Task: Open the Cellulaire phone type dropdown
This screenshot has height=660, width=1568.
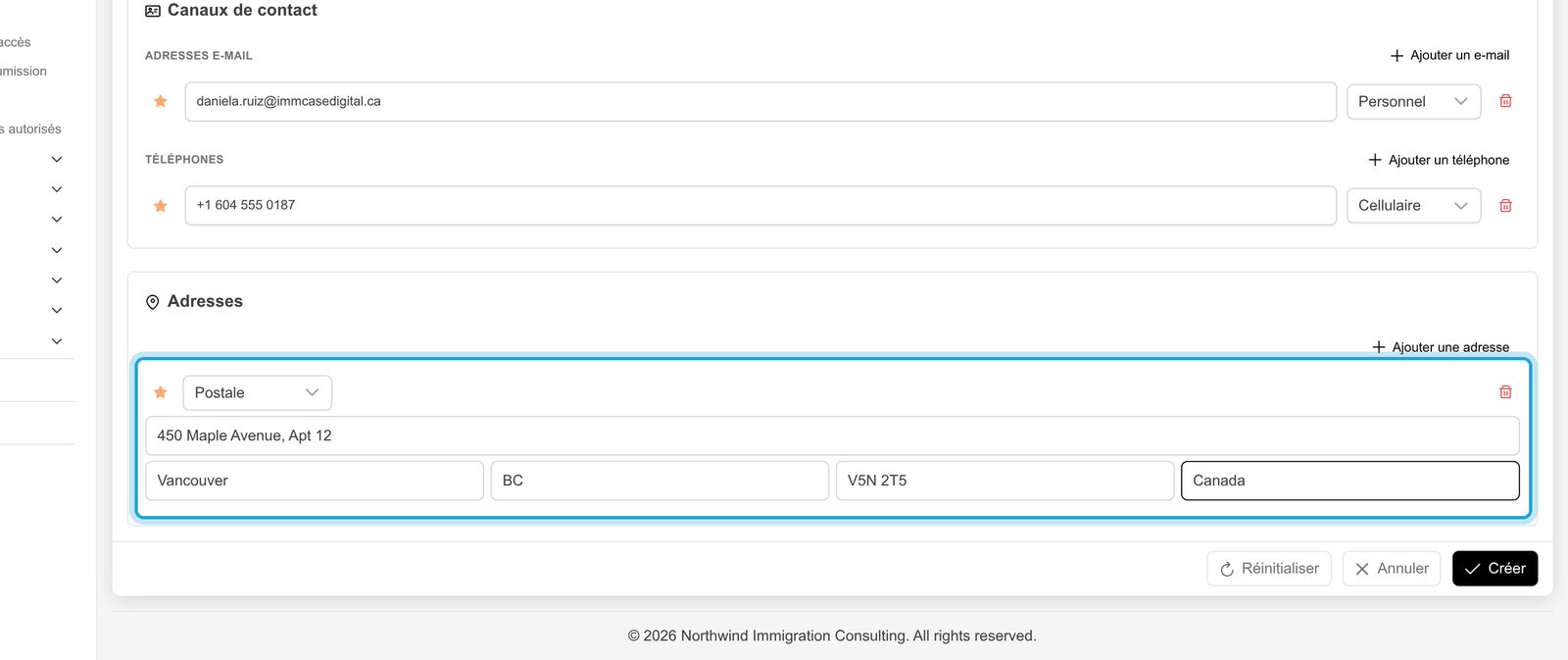Action: tap(1413, 206)
